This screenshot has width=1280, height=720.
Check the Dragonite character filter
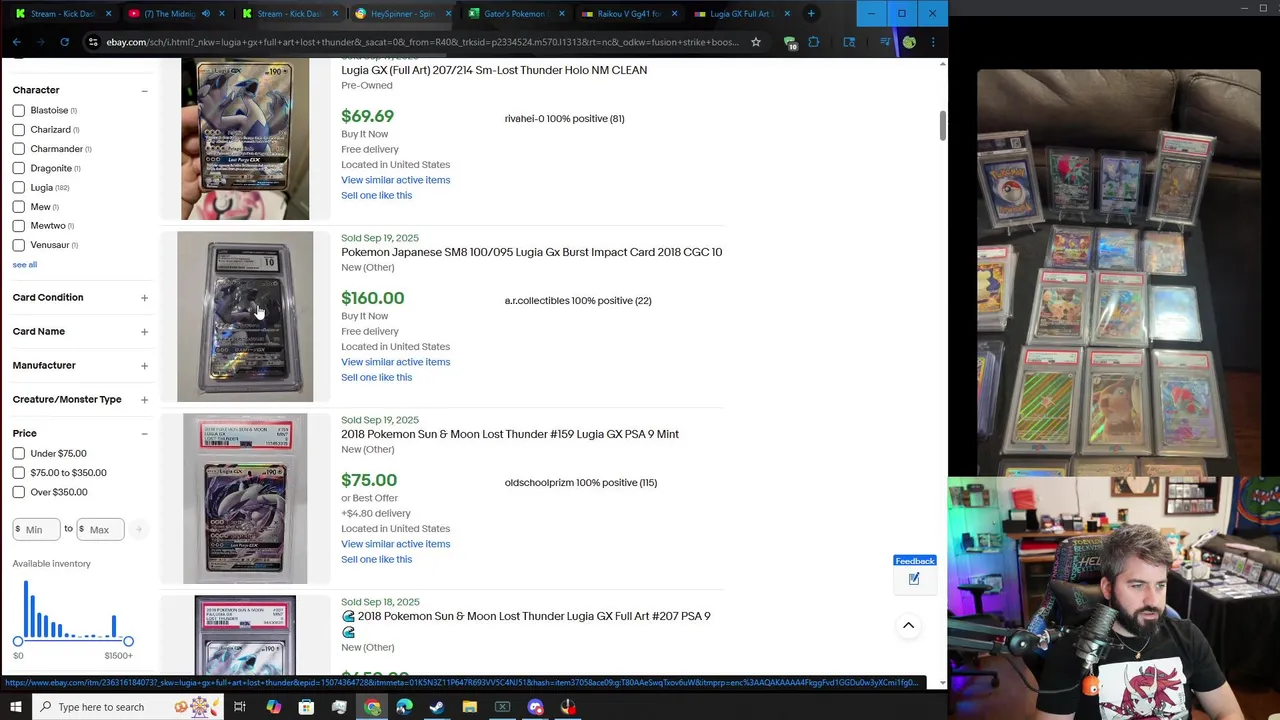(19, 169)
